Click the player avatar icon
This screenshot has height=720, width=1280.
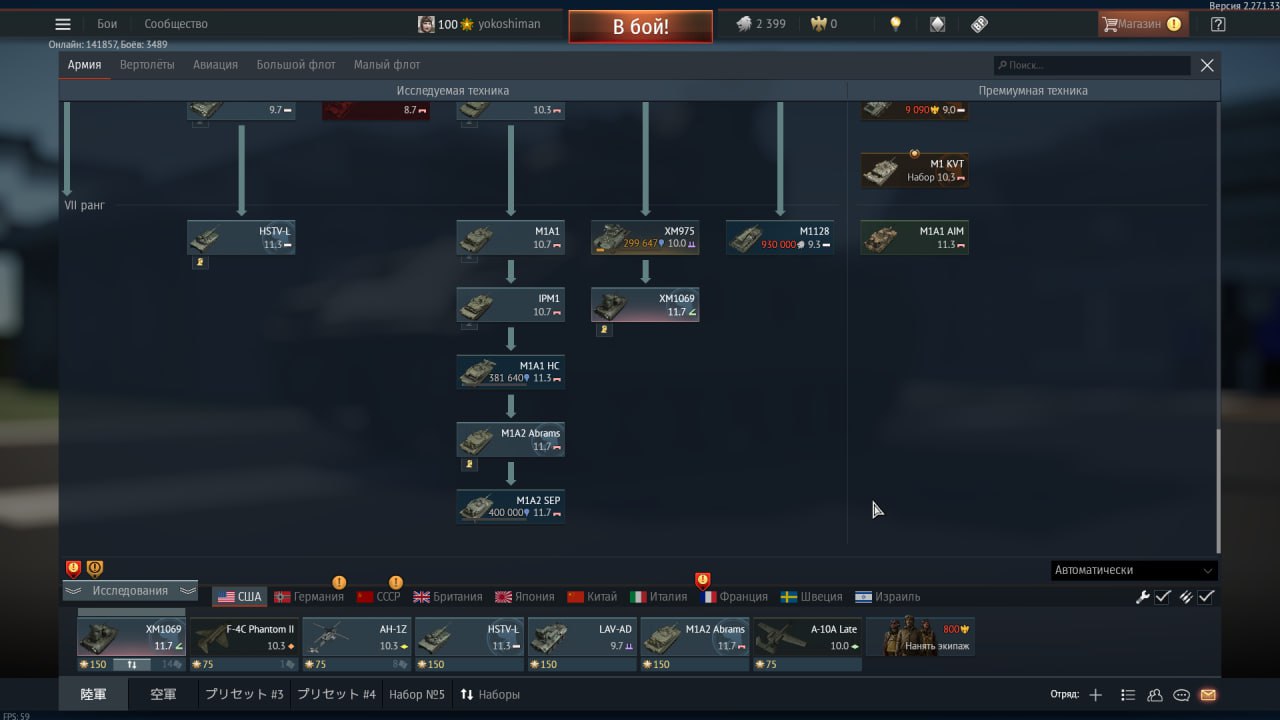point(426,24)
